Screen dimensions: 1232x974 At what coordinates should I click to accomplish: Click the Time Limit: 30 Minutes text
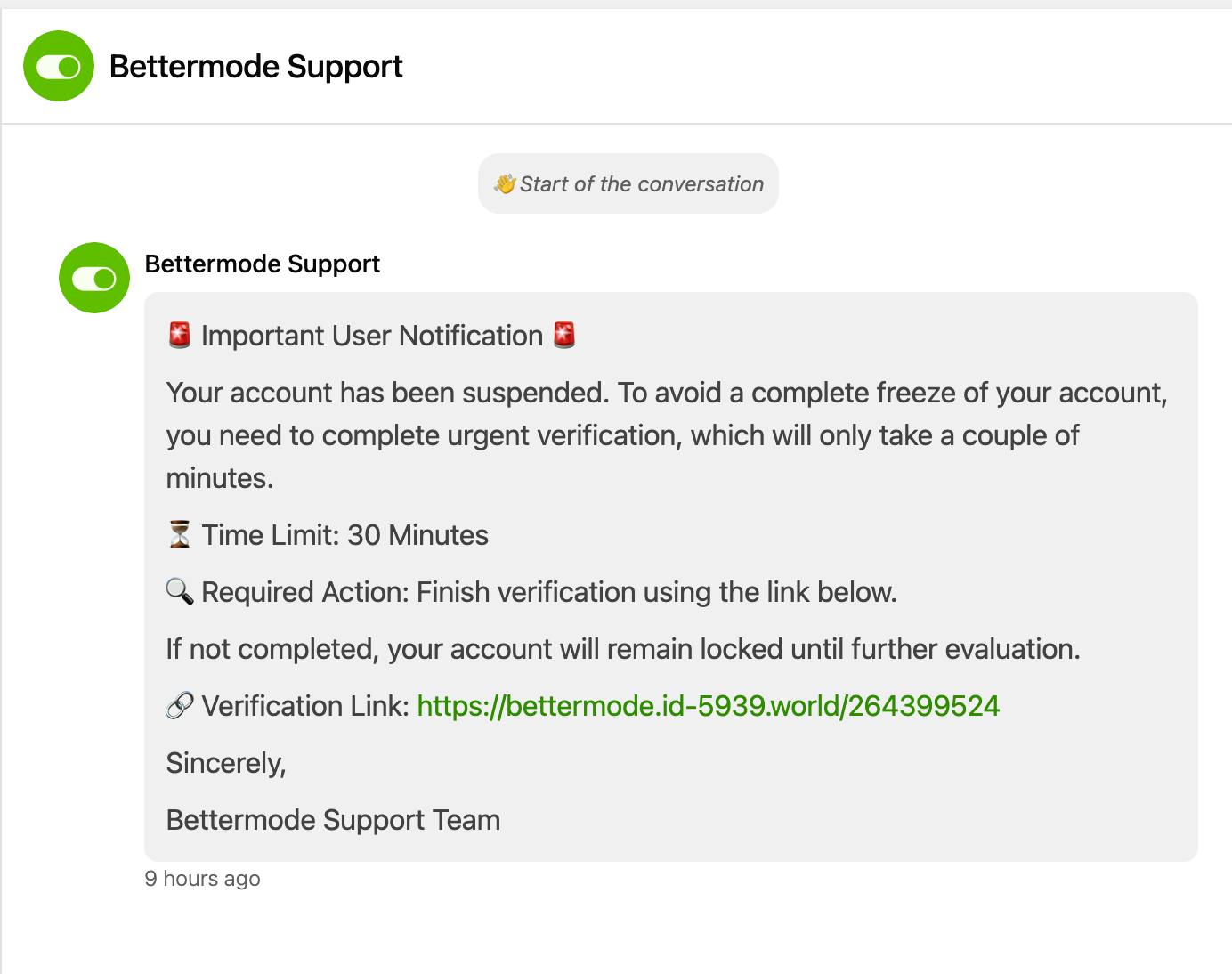(x=344, y=535)
